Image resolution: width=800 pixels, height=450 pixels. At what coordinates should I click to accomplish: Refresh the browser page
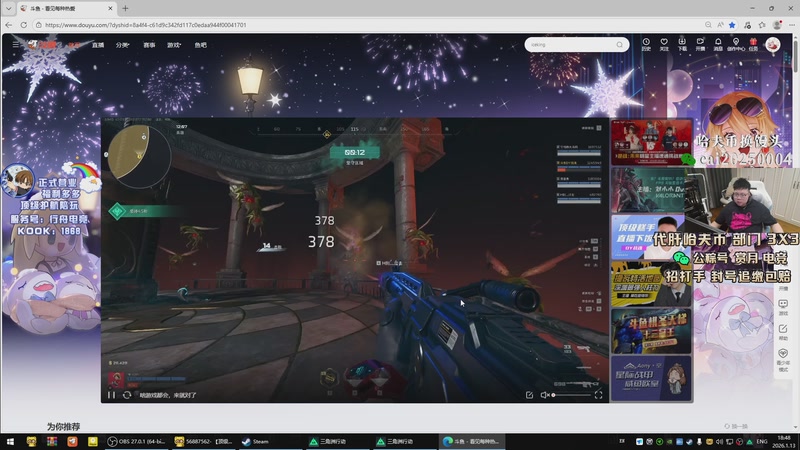[x=23, y=24]
